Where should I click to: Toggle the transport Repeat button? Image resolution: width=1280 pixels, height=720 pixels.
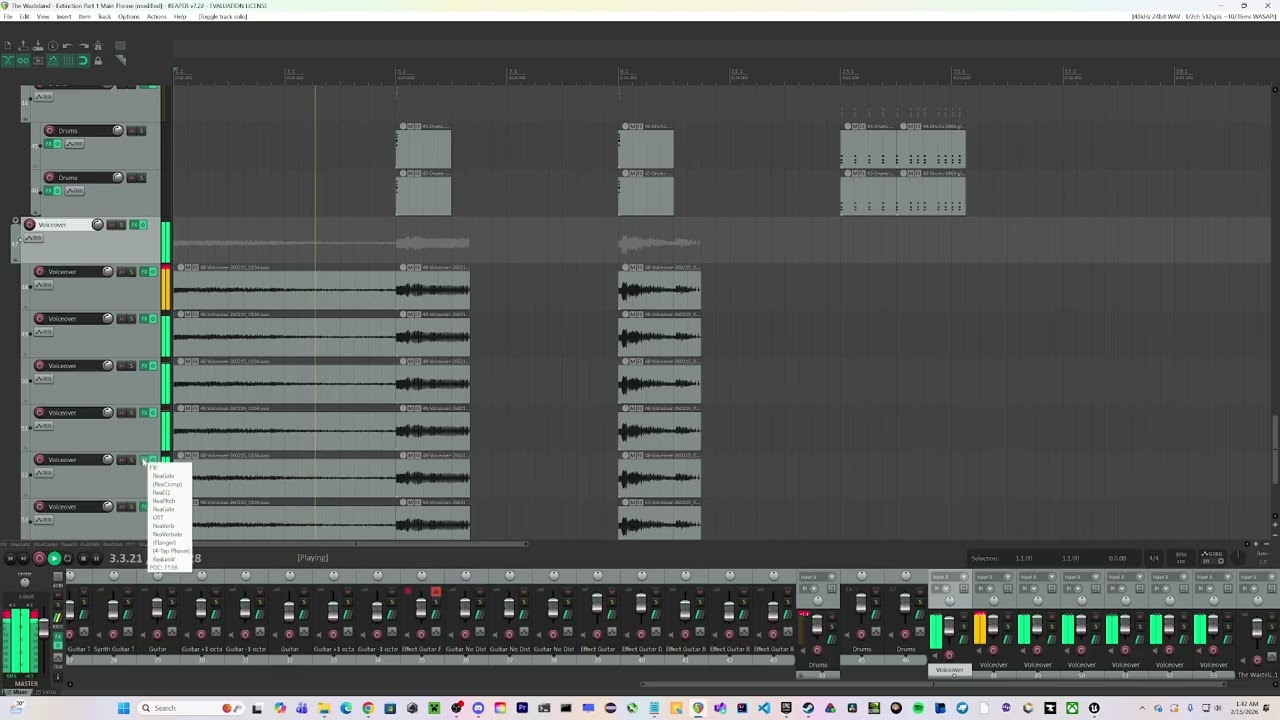point(68,559)
